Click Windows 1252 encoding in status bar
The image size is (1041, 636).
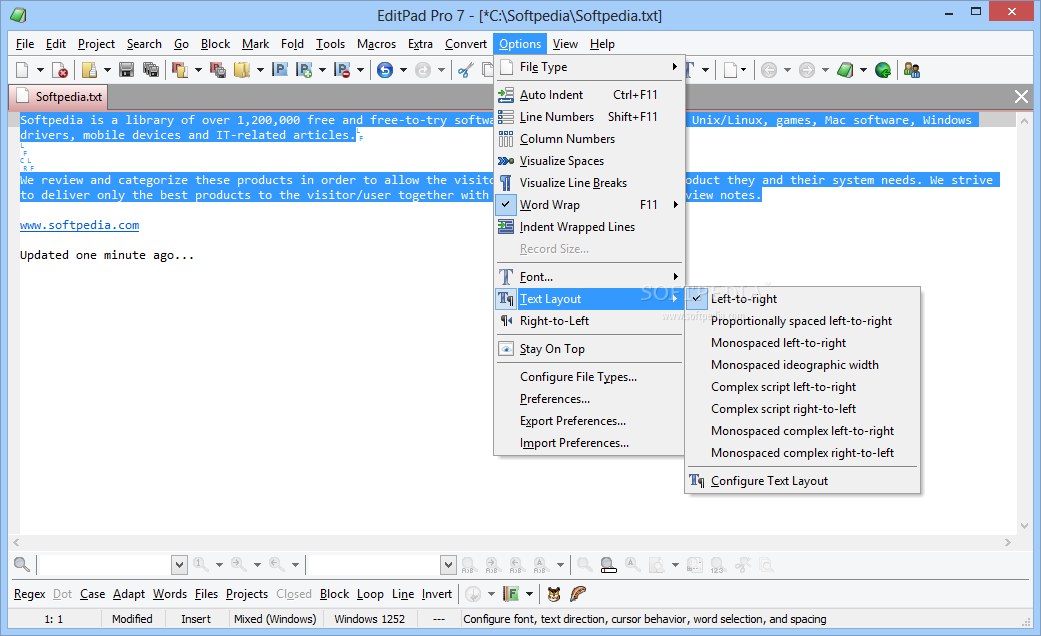point(370,619)
